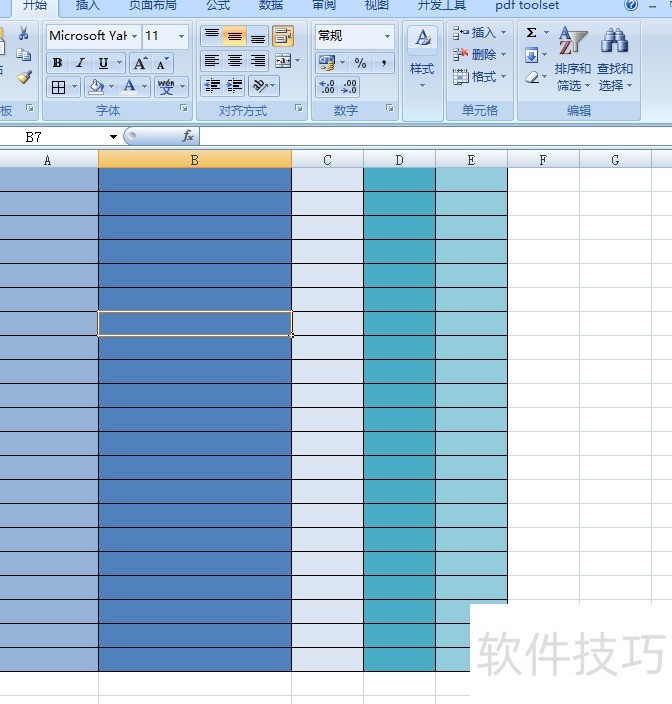Toggle Italic formatting
Image resolution: width=672 pixels, height=704 pixels.
click(x=80, y=63)
